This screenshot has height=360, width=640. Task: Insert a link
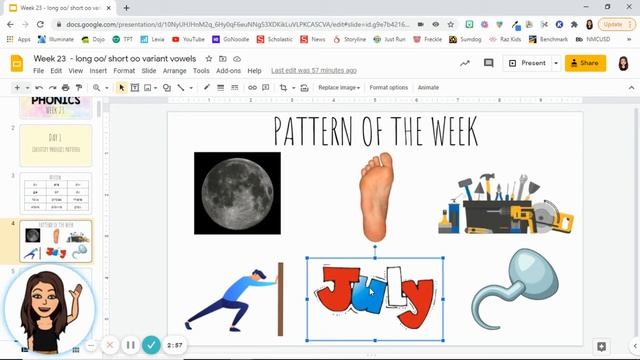tap(252, 88)
